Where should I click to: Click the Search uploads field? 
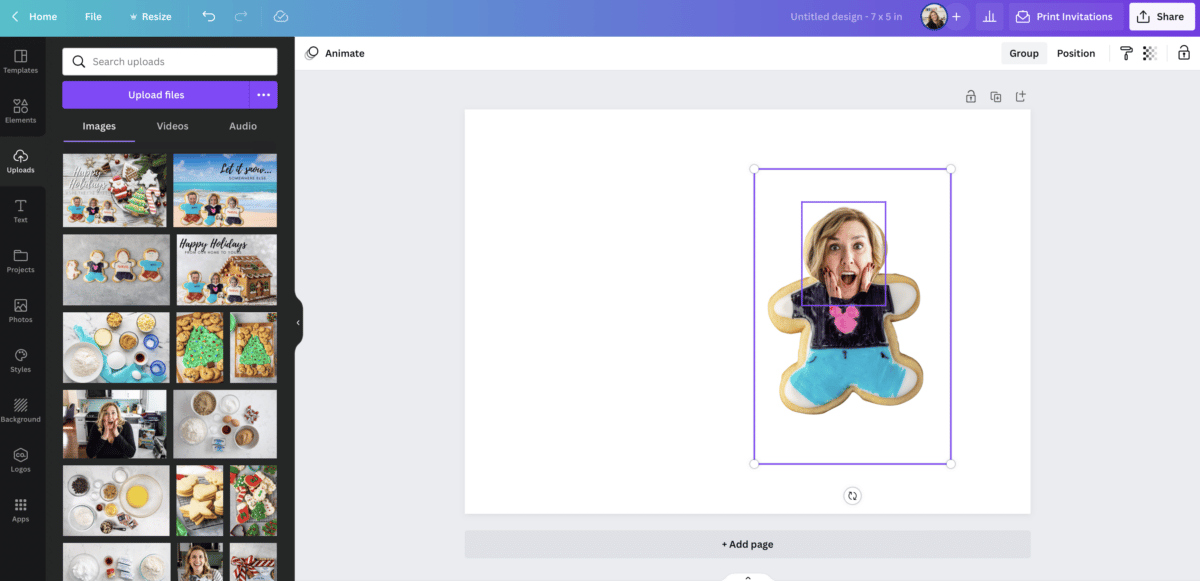(x=170, y=62)
